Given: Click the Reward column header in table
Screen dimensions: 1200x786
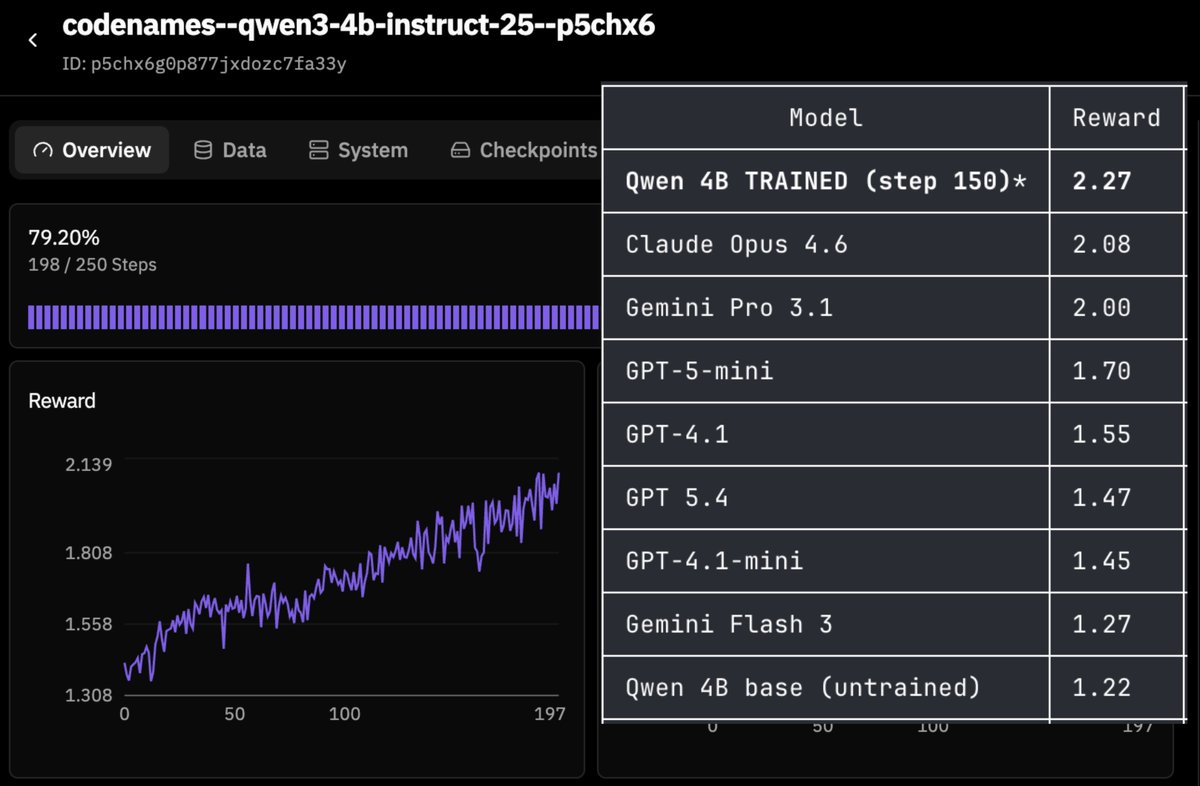Looking at the screenshot, I should [1116, 117].
